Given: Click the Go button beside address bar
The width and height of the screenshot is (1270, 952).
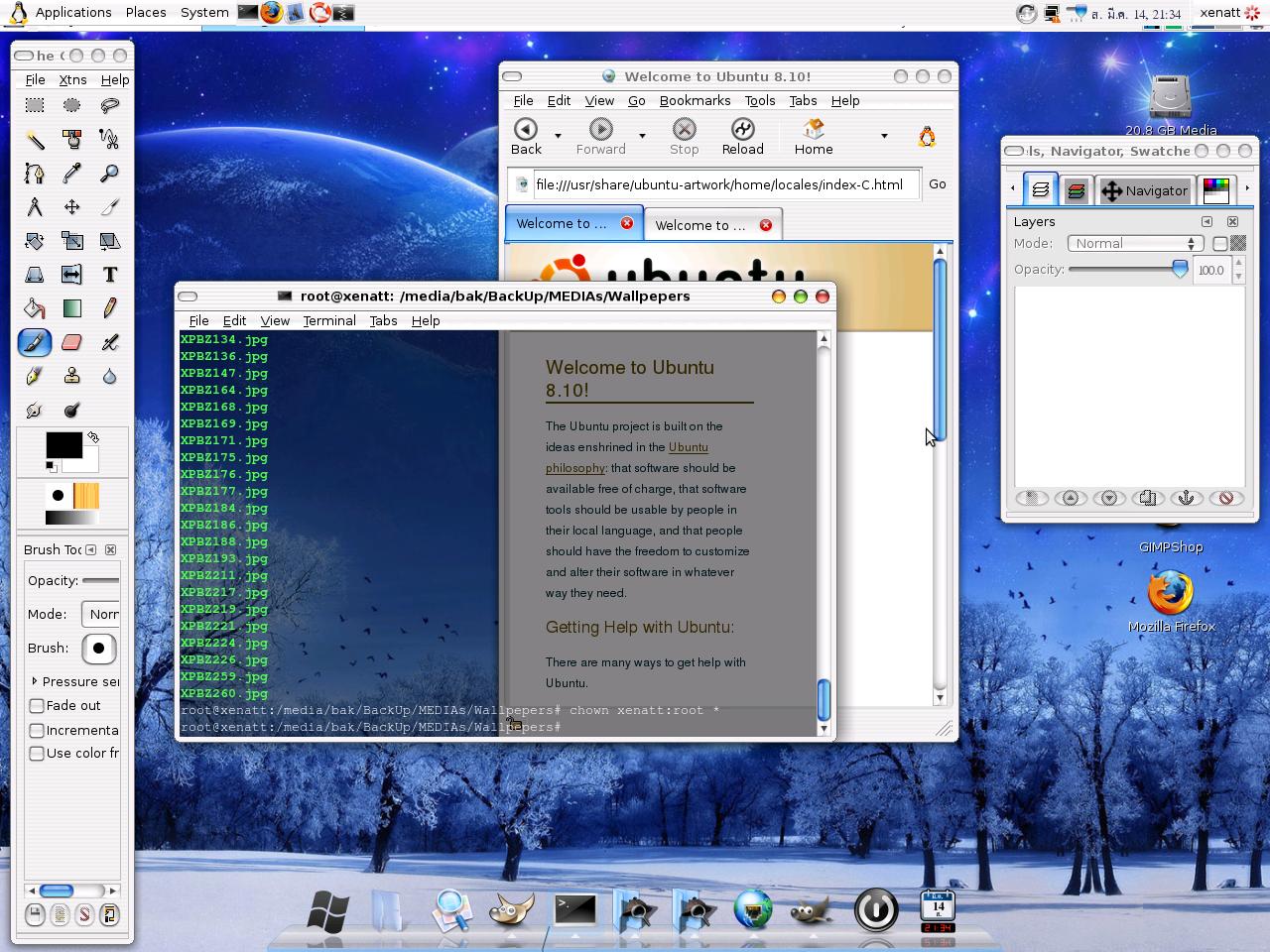Looking at the screenshot, I should [x=938, y=183].
